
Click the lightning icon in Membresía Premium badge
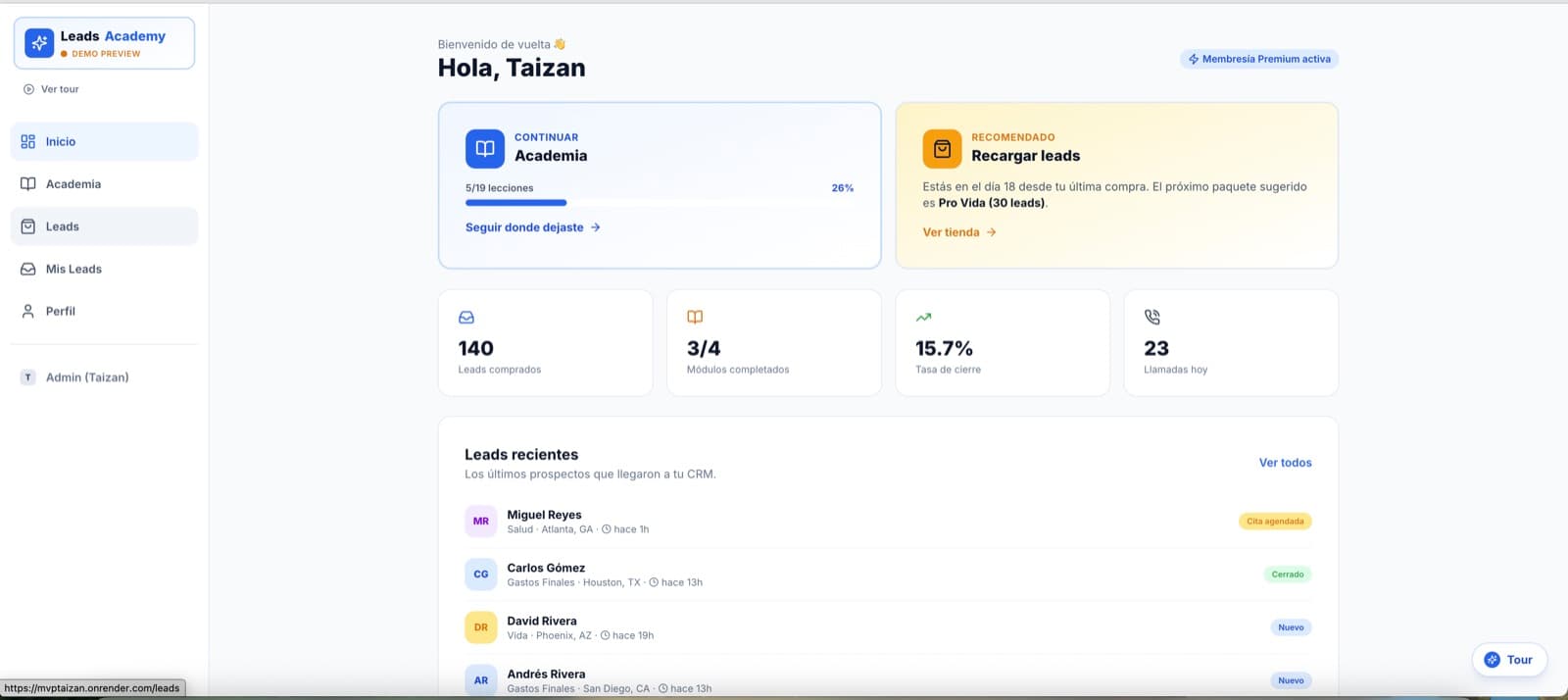click(1194, 60)
